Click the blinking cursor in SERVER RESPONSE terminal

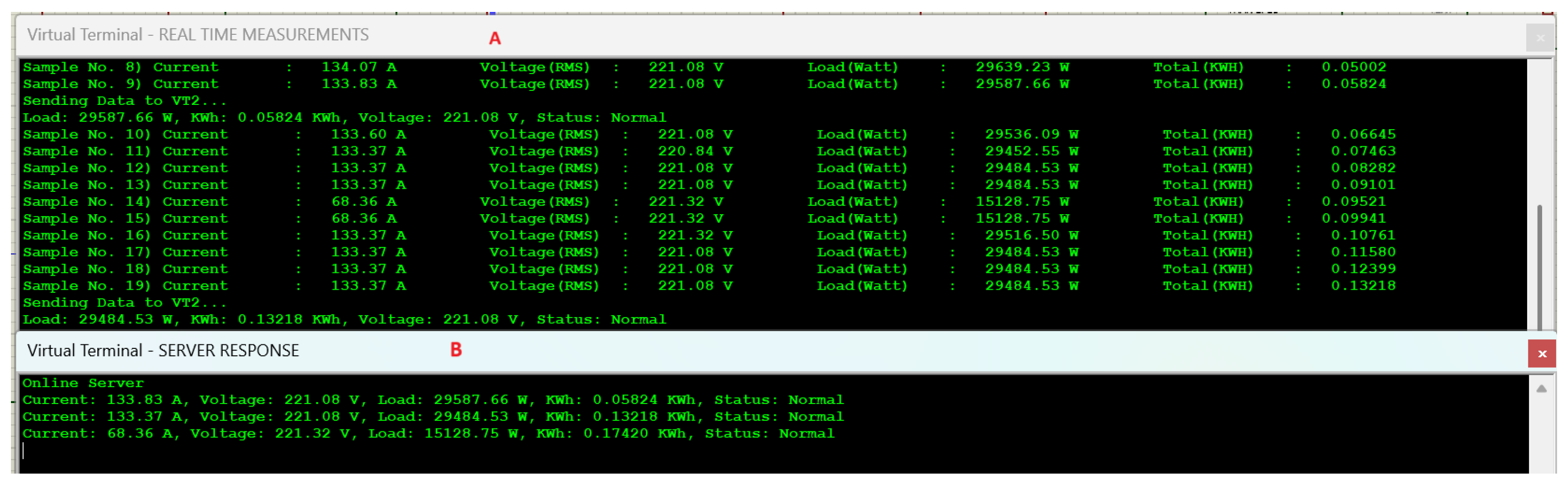[x=24, y=450]
